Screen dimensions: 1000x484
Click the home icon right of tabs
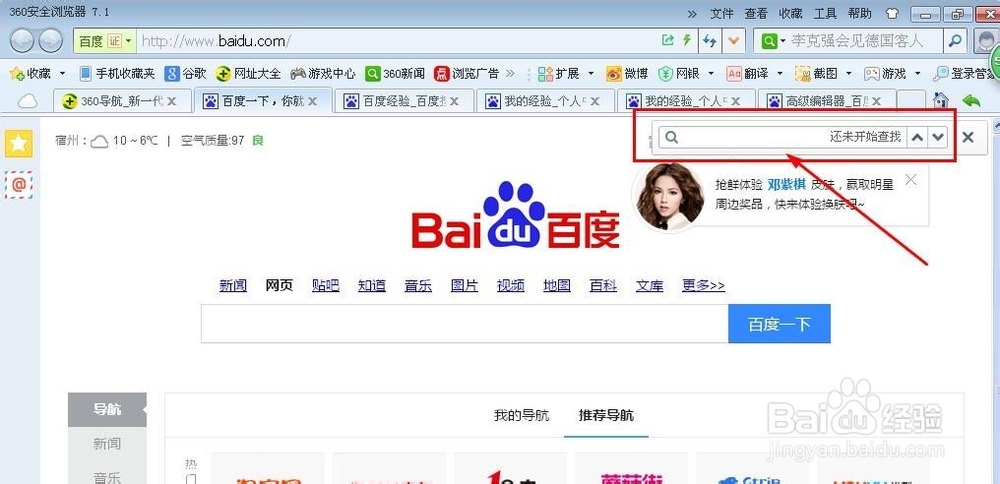(x=940, y=100)
